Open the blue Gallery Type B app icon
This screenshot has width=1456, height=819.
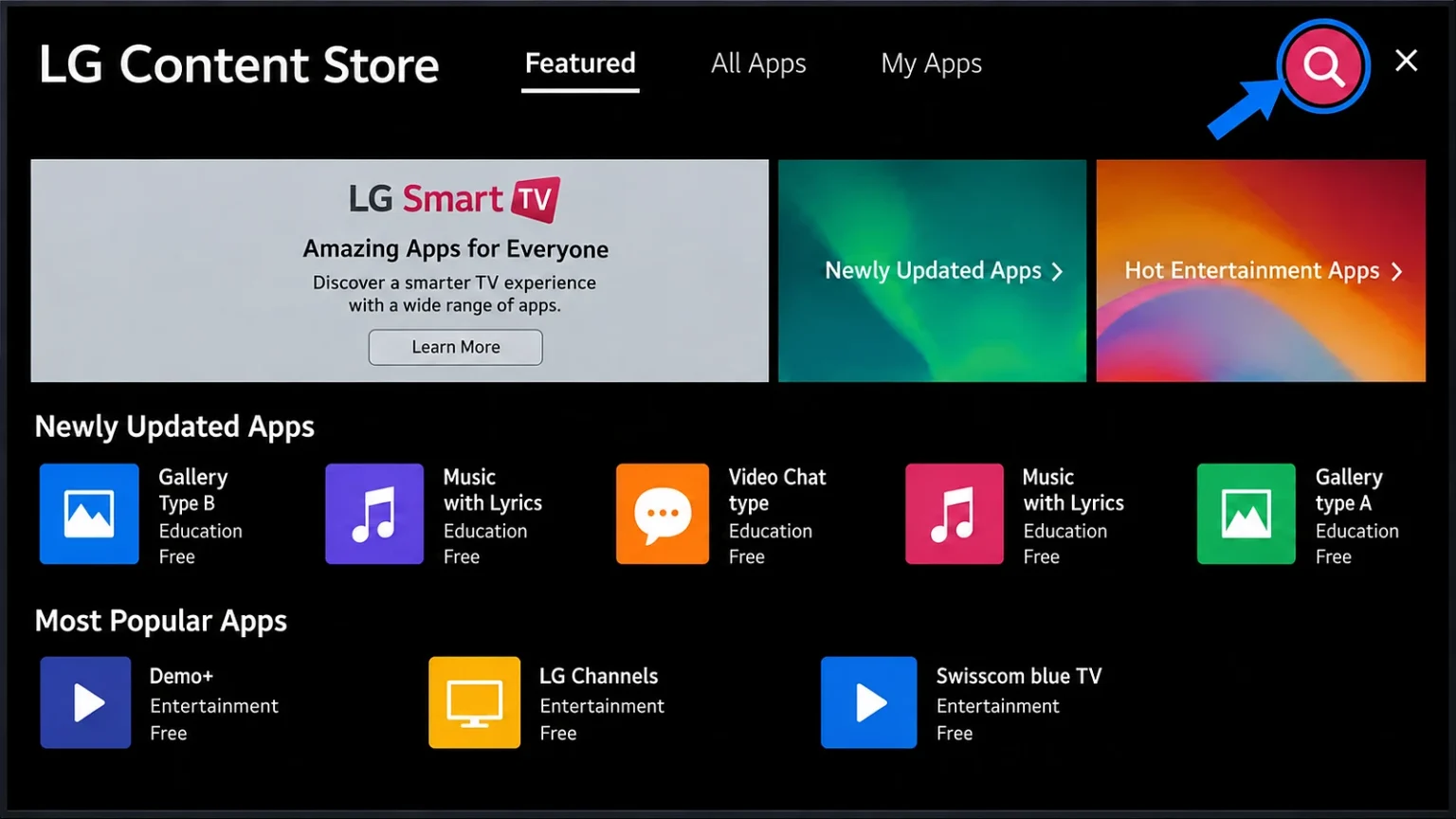click(89, 514)
